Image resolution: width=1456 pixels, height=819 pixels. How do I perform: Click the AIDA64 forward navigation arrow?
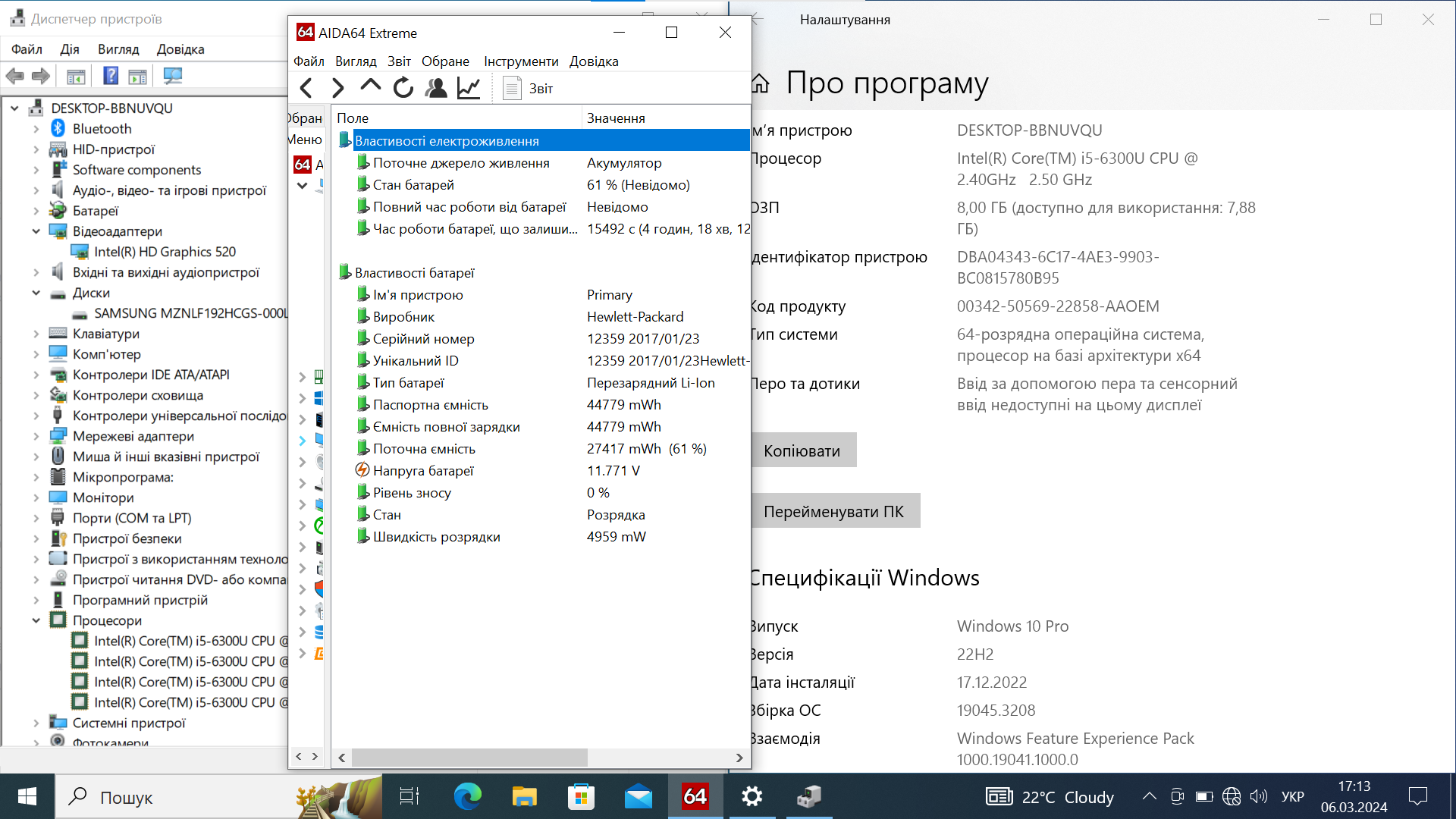point(338,88)
